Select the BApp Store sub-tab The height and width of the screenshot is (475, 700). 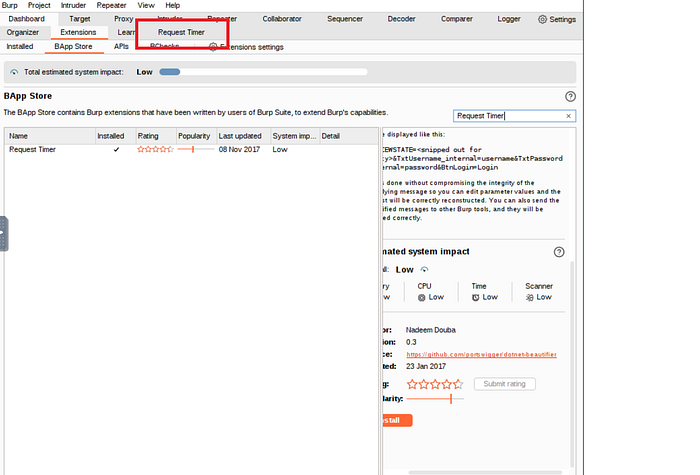(73, 46)
